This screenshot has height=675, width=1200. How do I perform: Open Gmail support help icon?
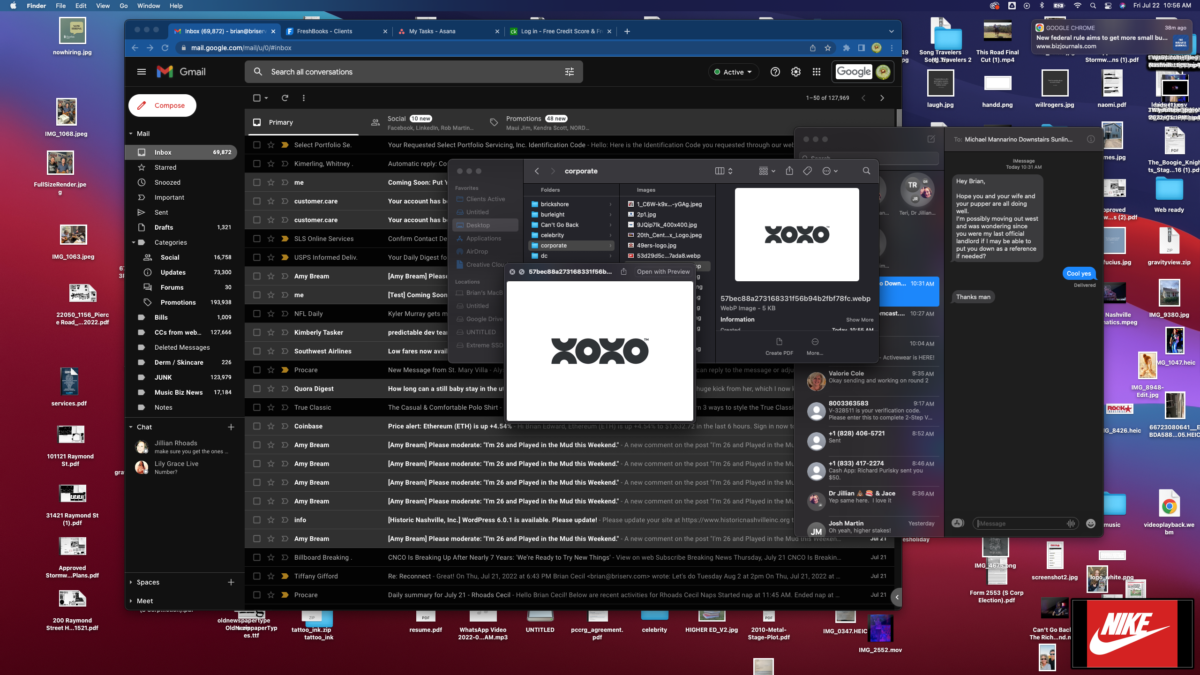[775, 72]
